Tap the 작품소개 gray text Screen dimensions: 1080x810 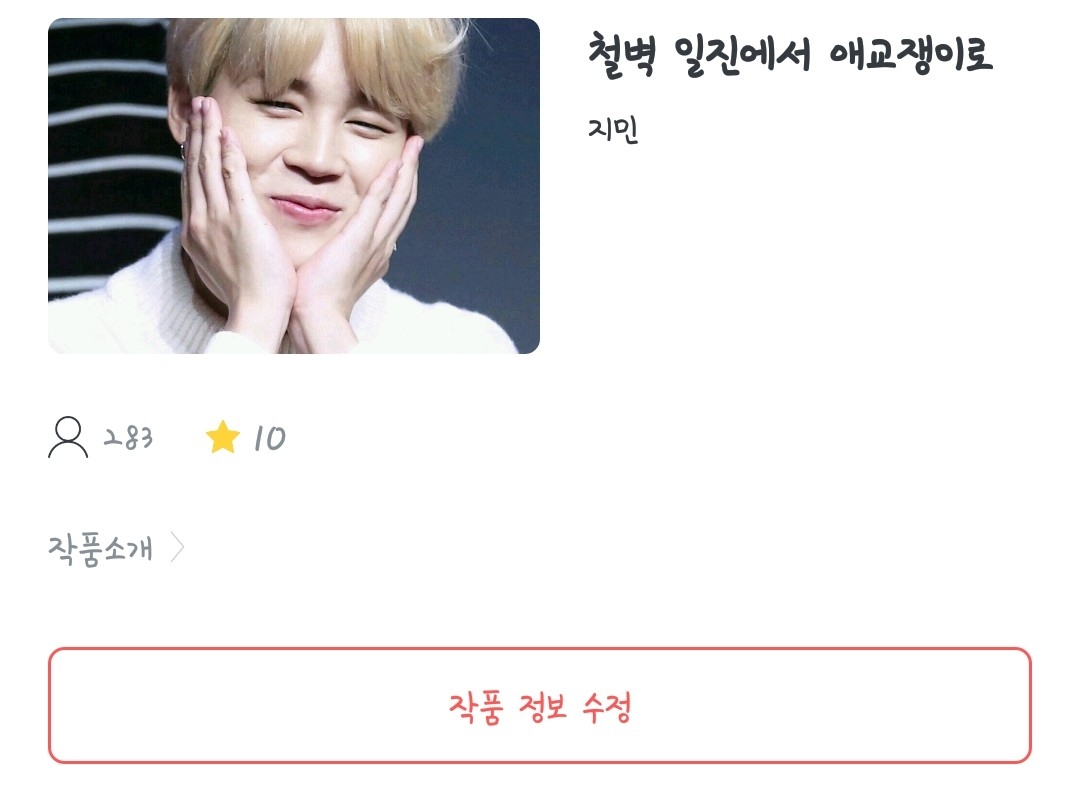pyautogui.click(x=101, y=549)
